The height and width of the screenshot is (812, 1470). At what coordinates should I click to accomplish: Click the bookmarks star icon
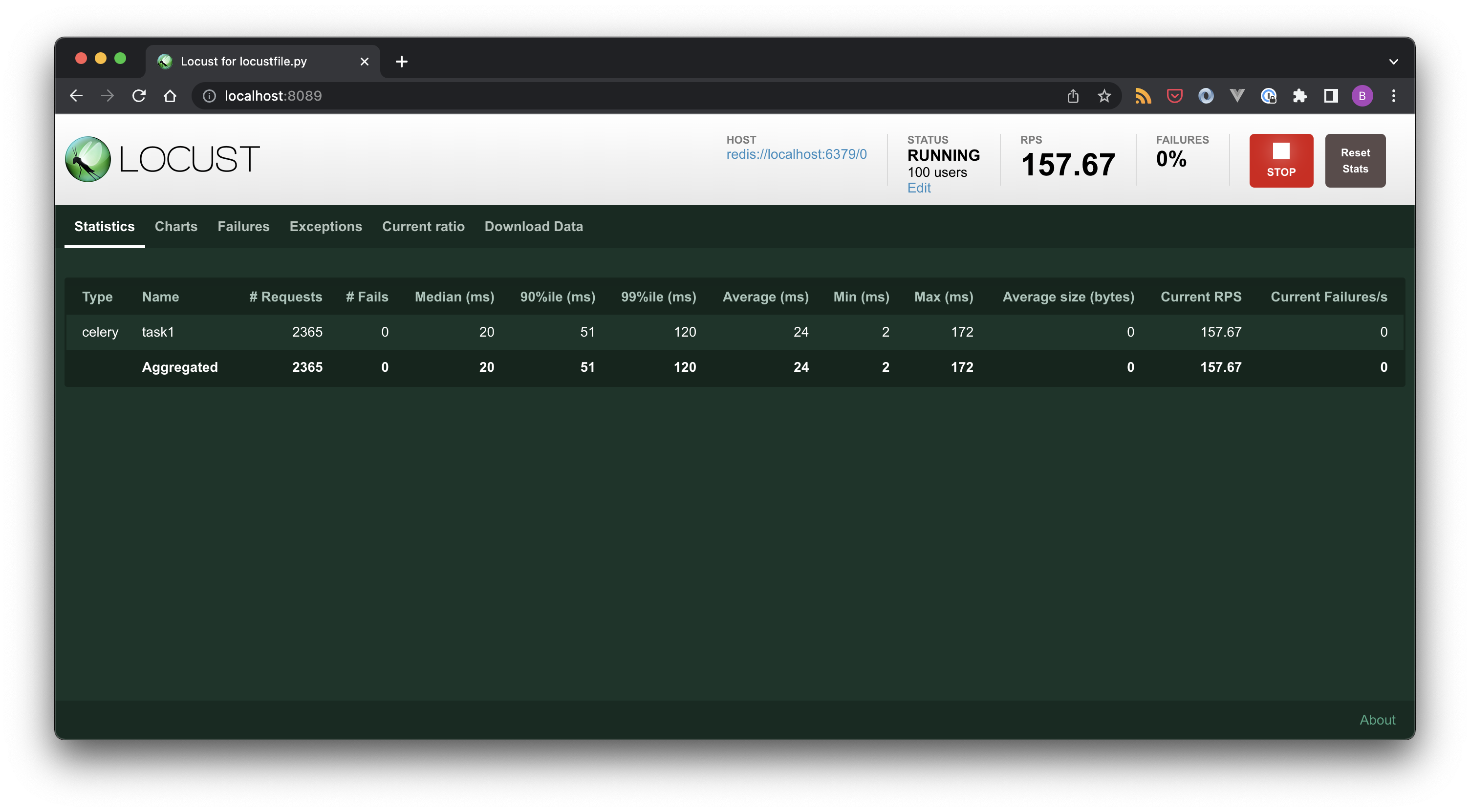pos(1104,96)
